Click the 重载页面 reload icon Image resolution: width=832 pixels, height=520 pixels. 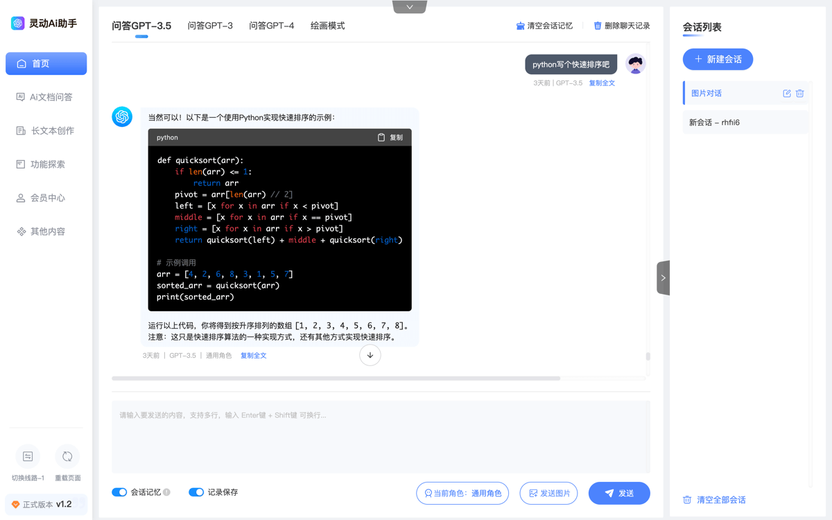[67, 456]
